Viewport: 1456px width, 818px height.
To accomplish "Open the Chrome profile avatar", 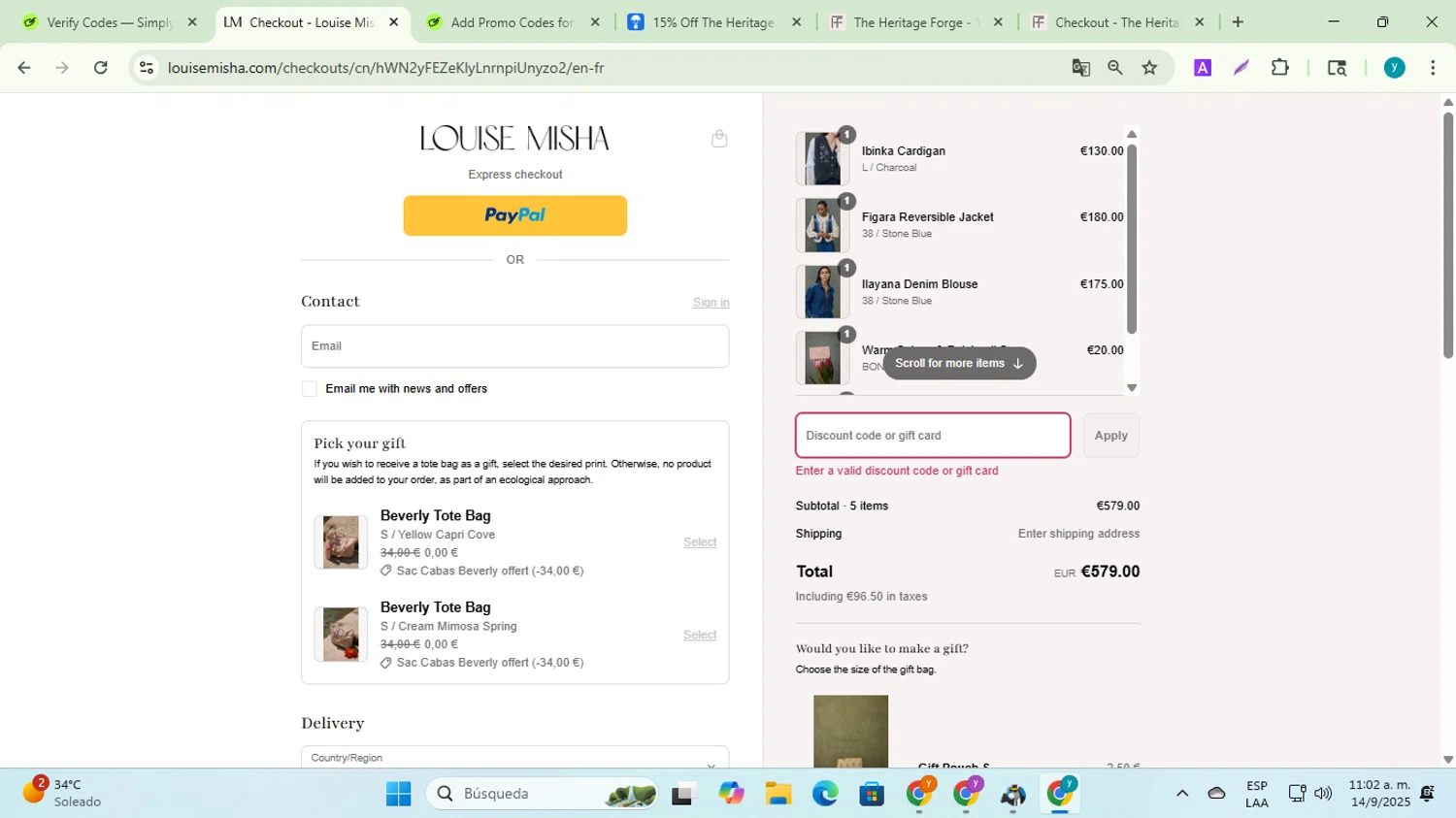I will point(1395,68).
